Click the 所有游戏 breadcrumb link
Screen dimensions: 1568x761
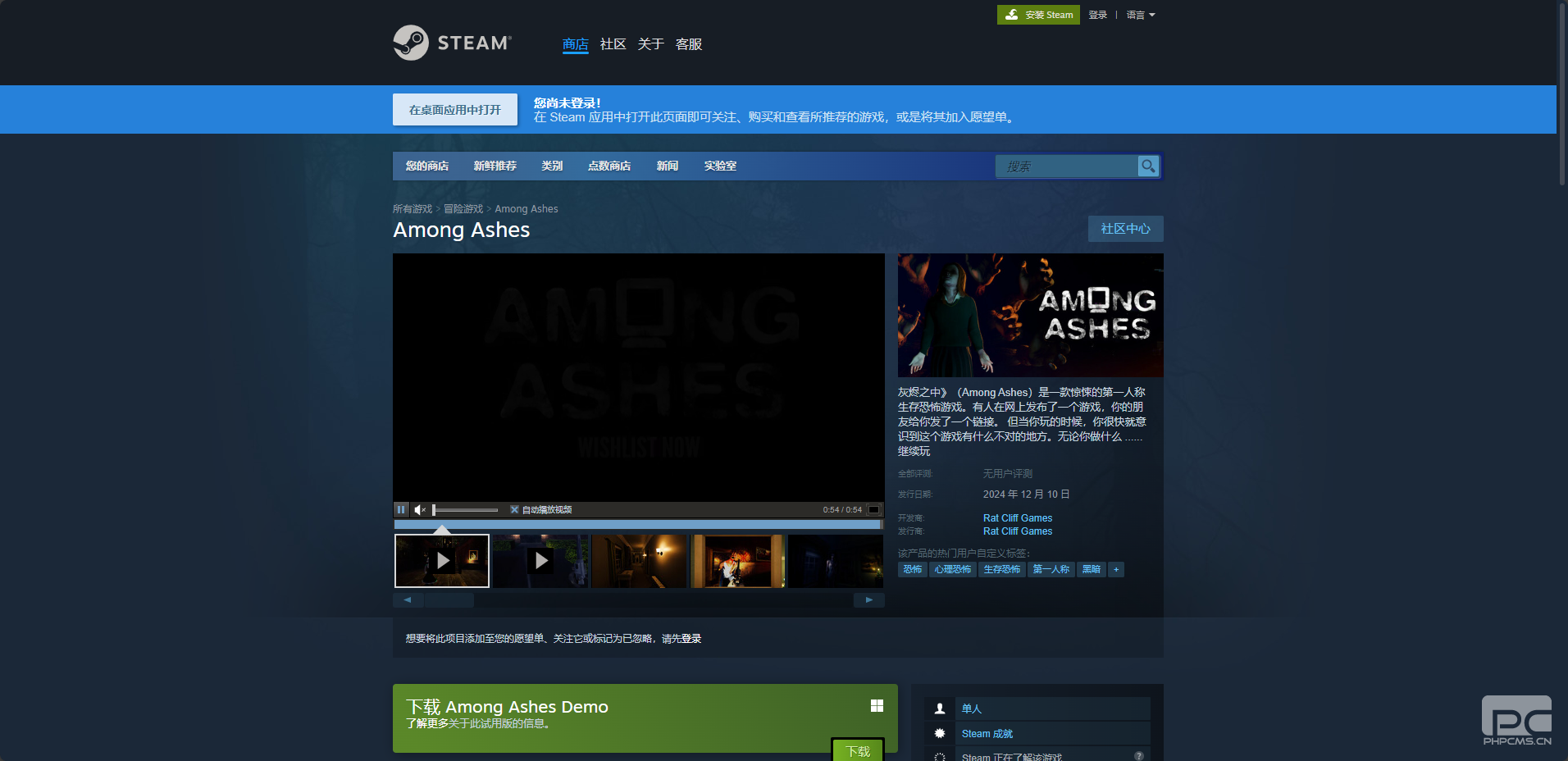(413, 209)
